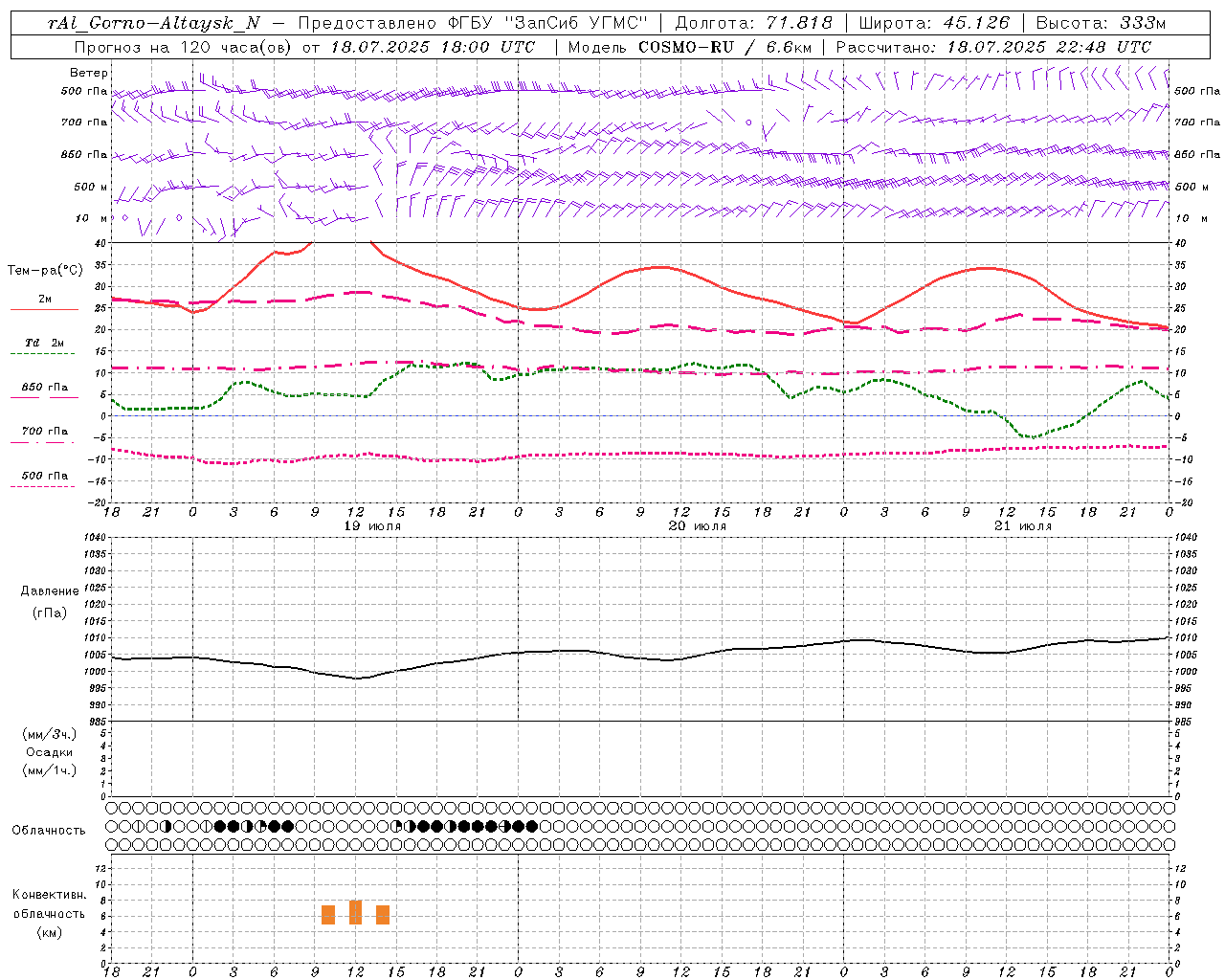
Task: Click the 1040 value on the left pressure axis
Action: tap(93, 538)
